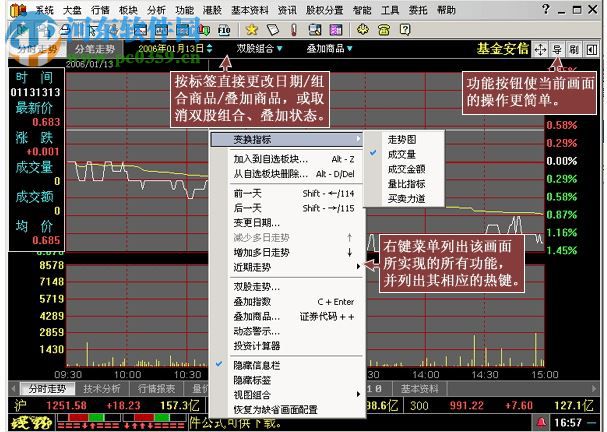Viewport: 607px width, 432px height.
Task: Click 后一天 in the context menu
Action: tap(286, 208)
